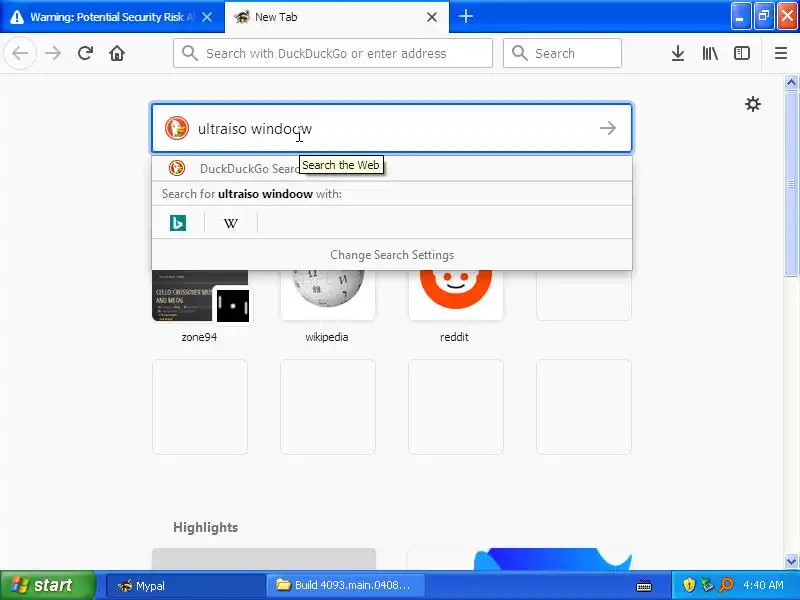The height and width of the screenshot is (600, 800).
Task: Click the empty top site tile beside reddit
Action: tap(584, 295)
